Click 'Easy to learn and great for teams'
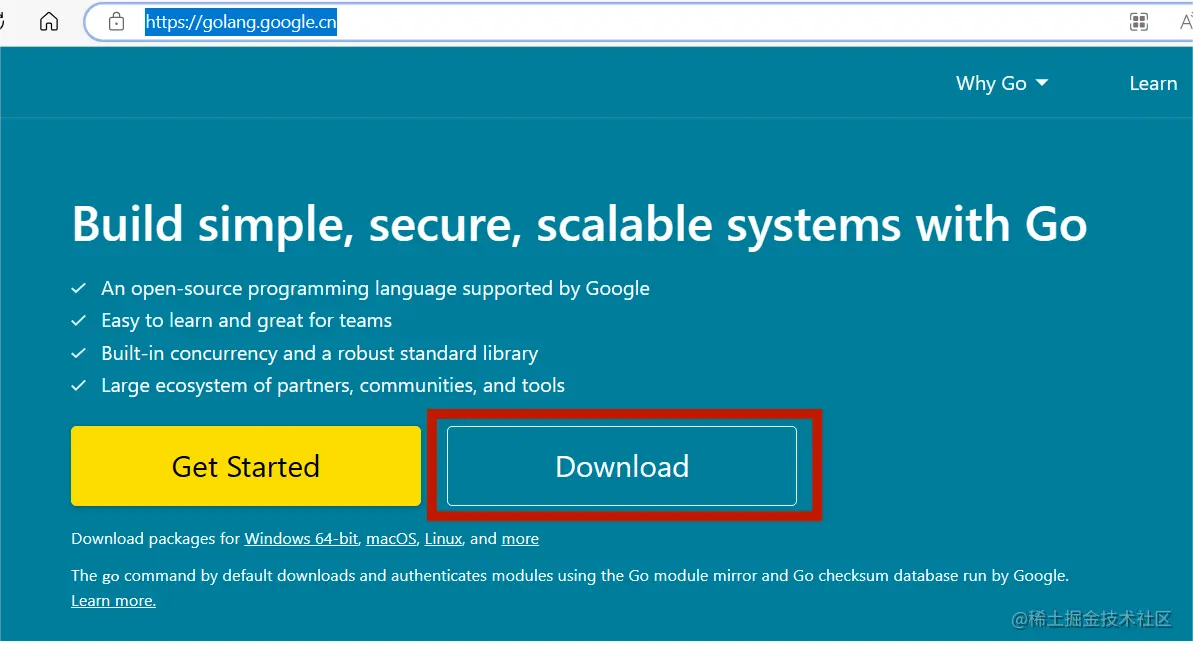The width and height of the screenshot is (1193, 650). tap(247, 320)
